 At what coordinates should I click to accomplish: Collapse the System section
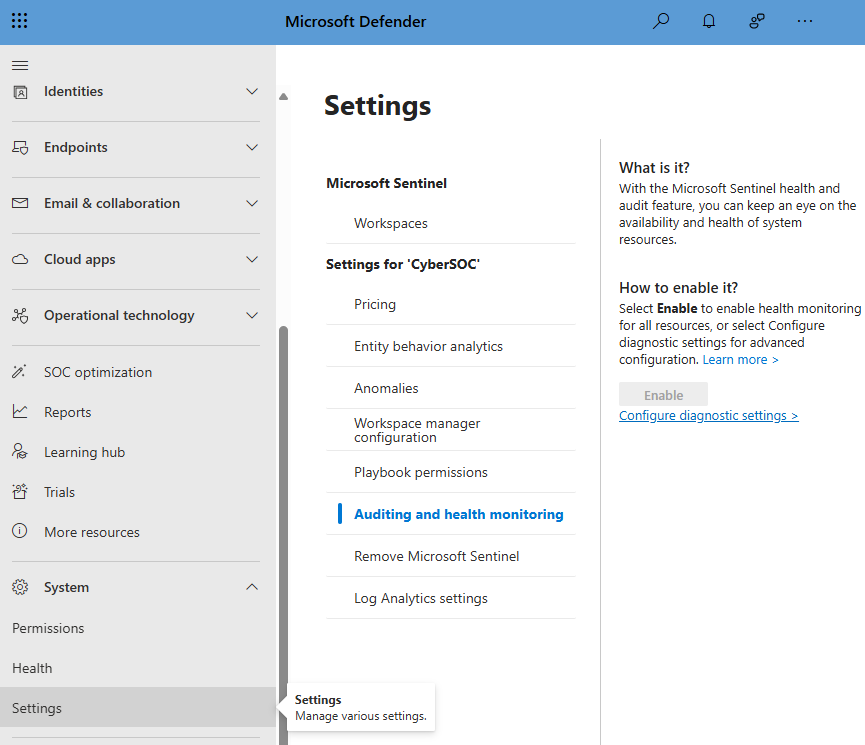pos(252,587)
